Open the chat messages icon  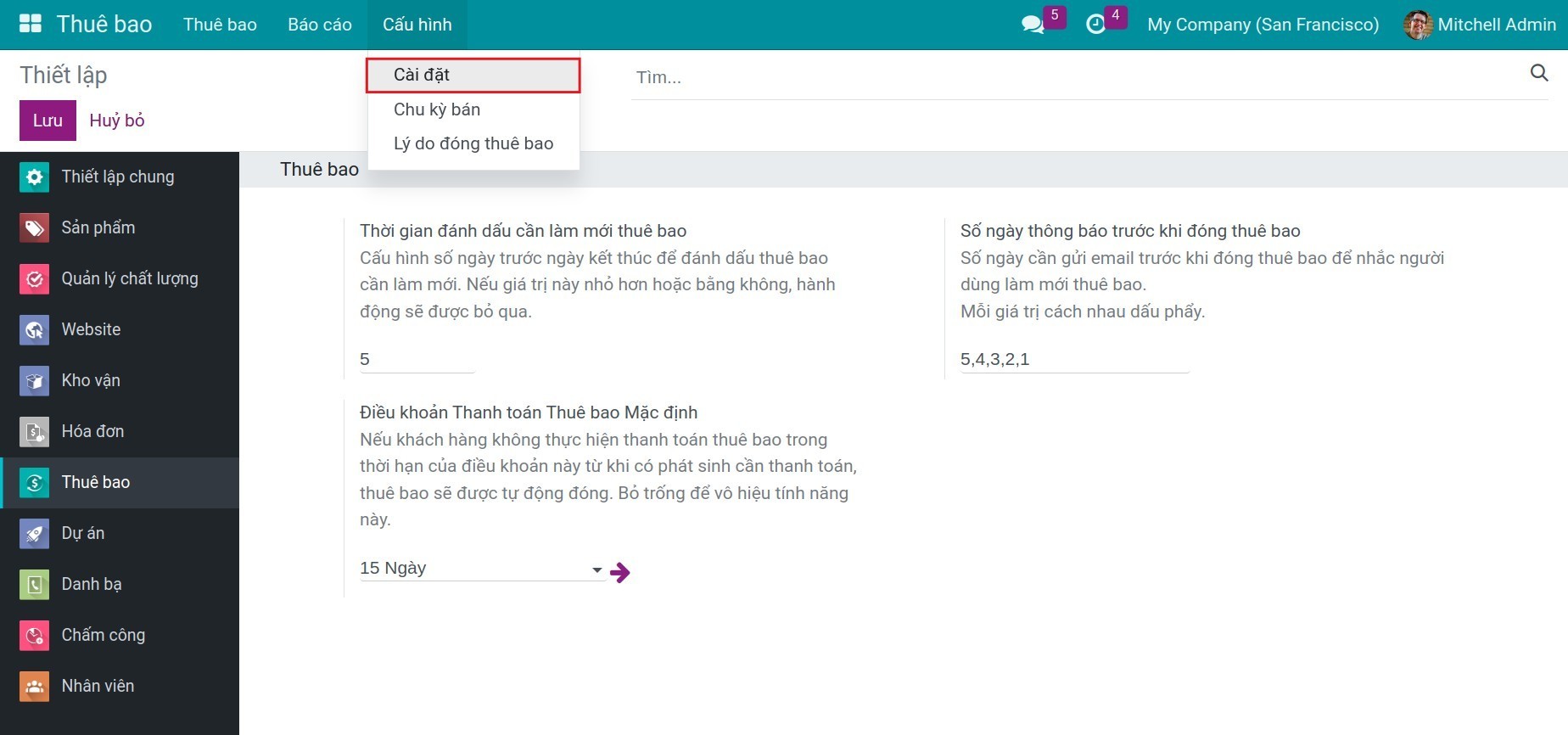coord(1032,25)
